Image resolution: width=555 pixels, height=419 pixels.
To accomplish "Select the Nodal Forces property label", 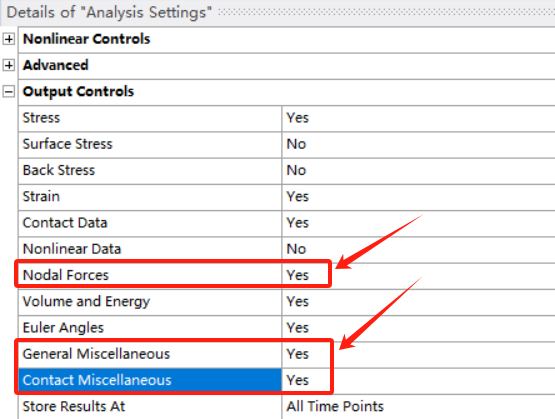I will click(66, 275).
